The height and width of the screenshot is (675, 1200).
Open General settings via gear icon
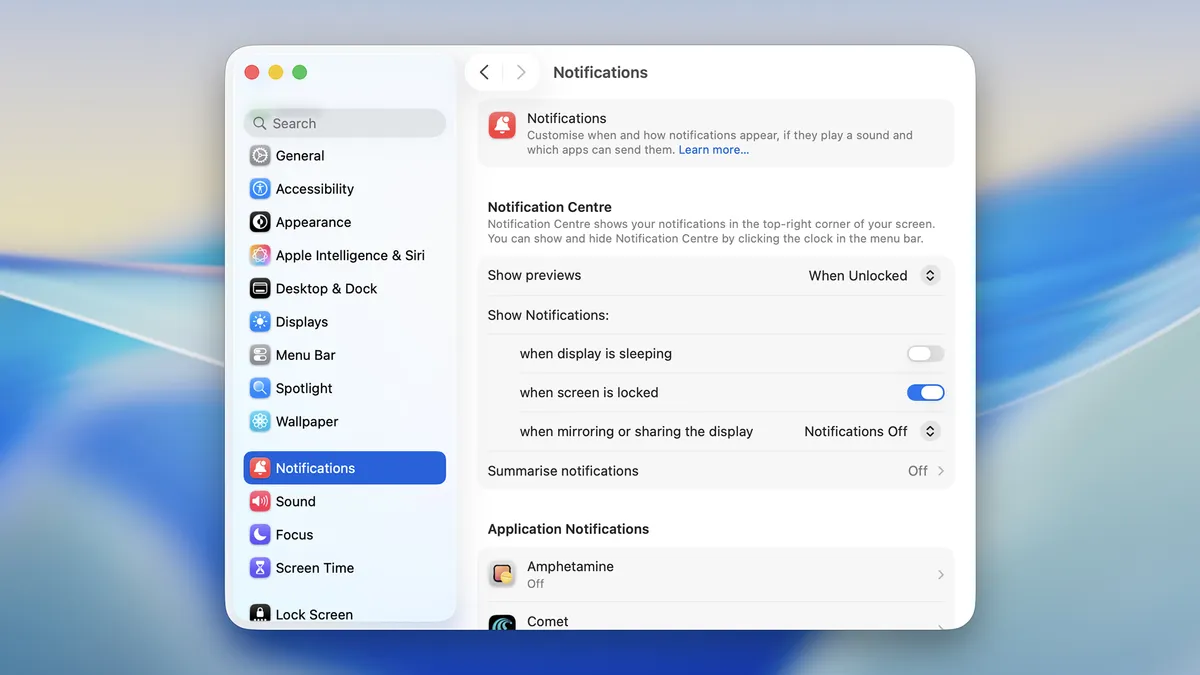pos(260,156)
